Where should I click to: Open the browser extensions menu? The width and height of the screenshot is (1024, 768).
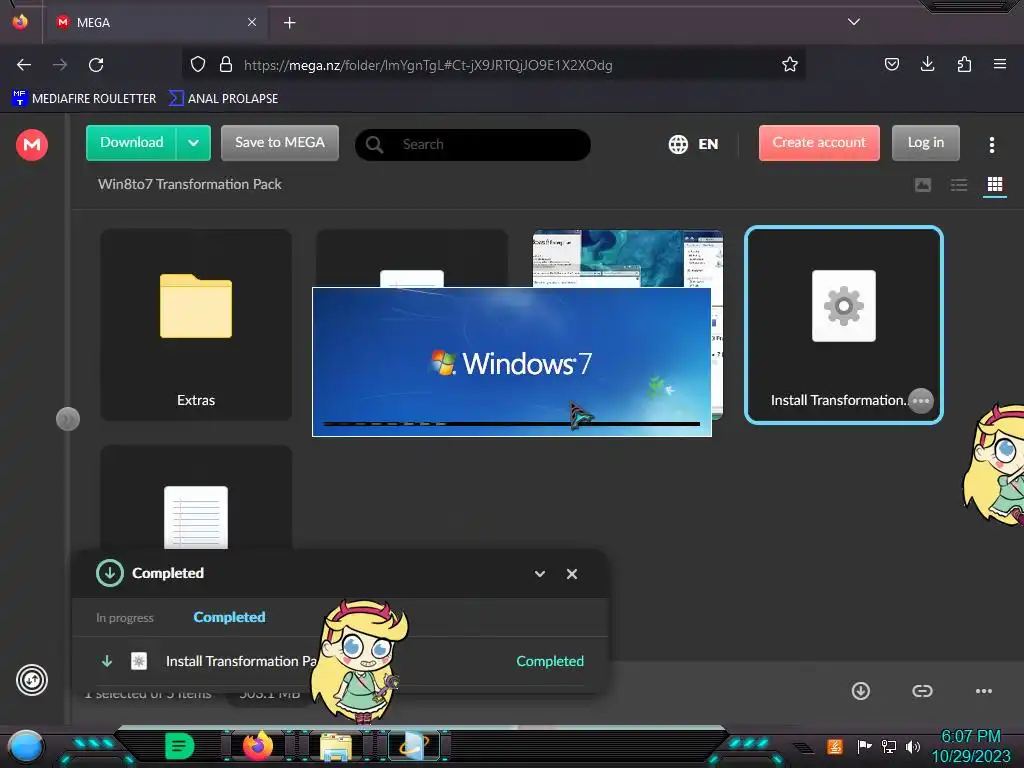[964, 64]
